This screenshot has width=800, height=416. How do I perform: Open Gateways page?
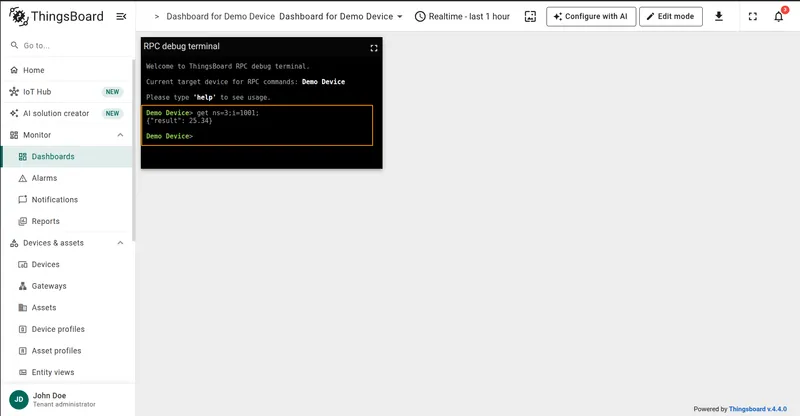coord(67,286)
